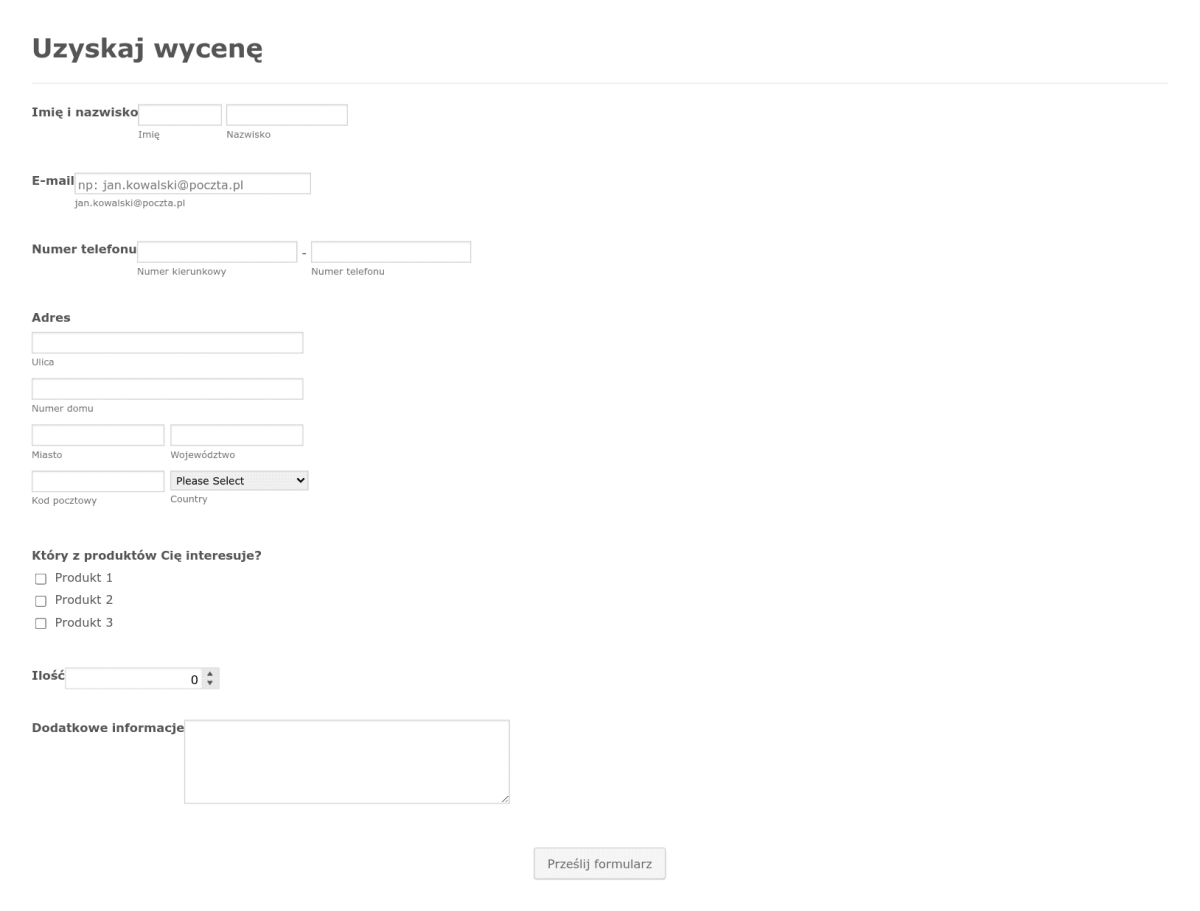Image resolution: width=1200 pixels, height=911 pixels.
Task: Increase Ilość using the up stepper arrow
Action: (x=209, y=672)
